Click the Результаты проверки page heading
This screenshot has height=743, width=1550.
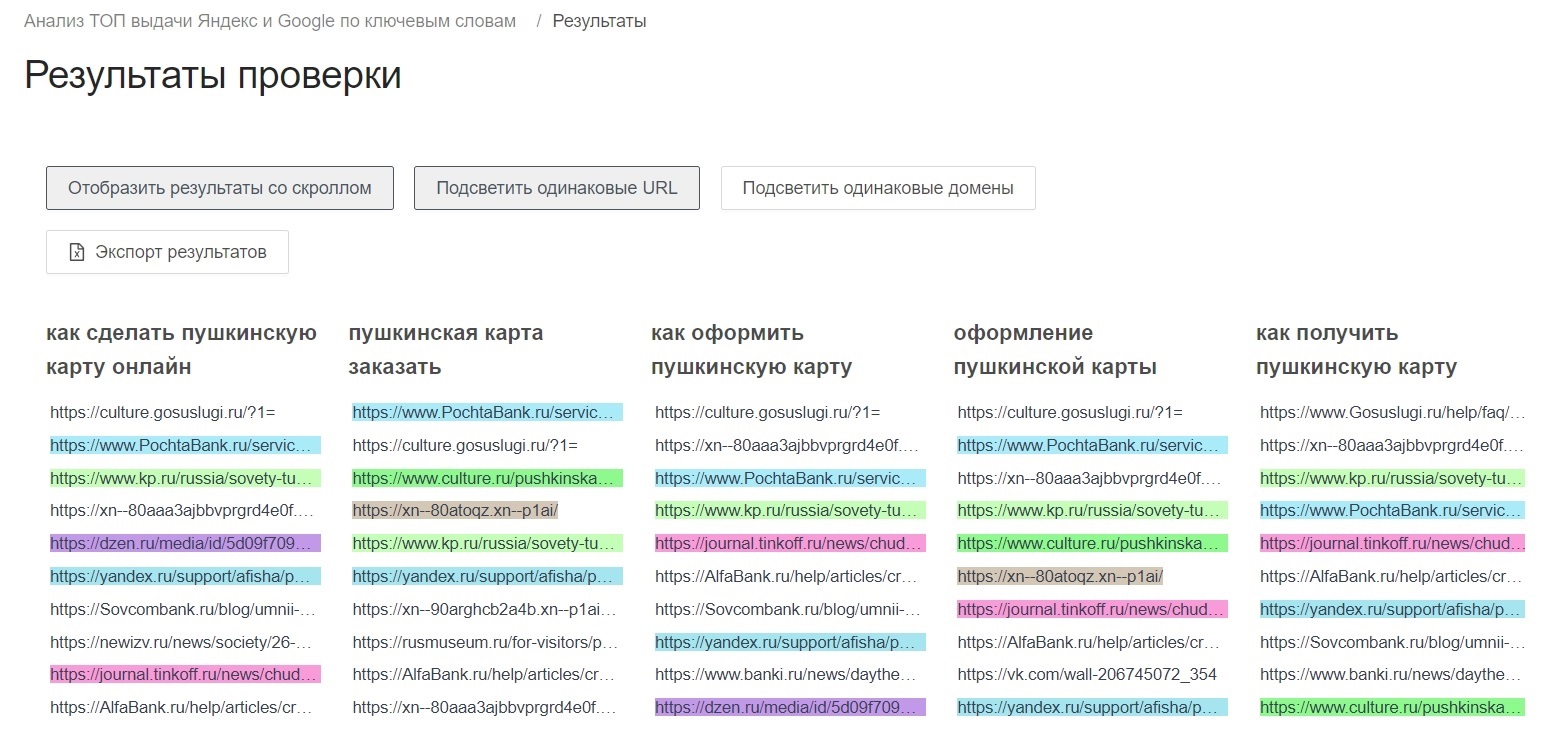pyautogui.click(x=214, y=74)
